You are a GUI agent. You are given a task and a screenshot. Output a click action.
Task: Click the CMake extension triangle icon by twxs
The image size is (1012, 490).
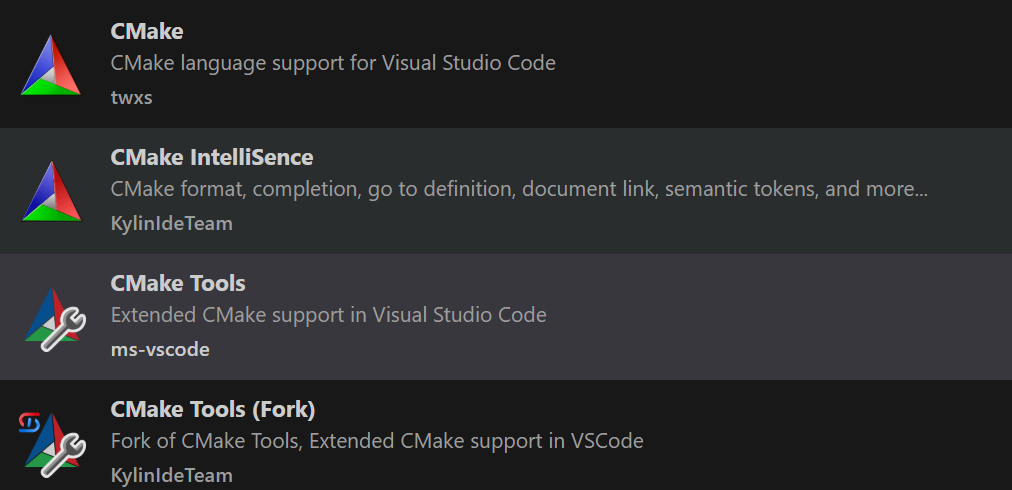[x=50, y=65]
